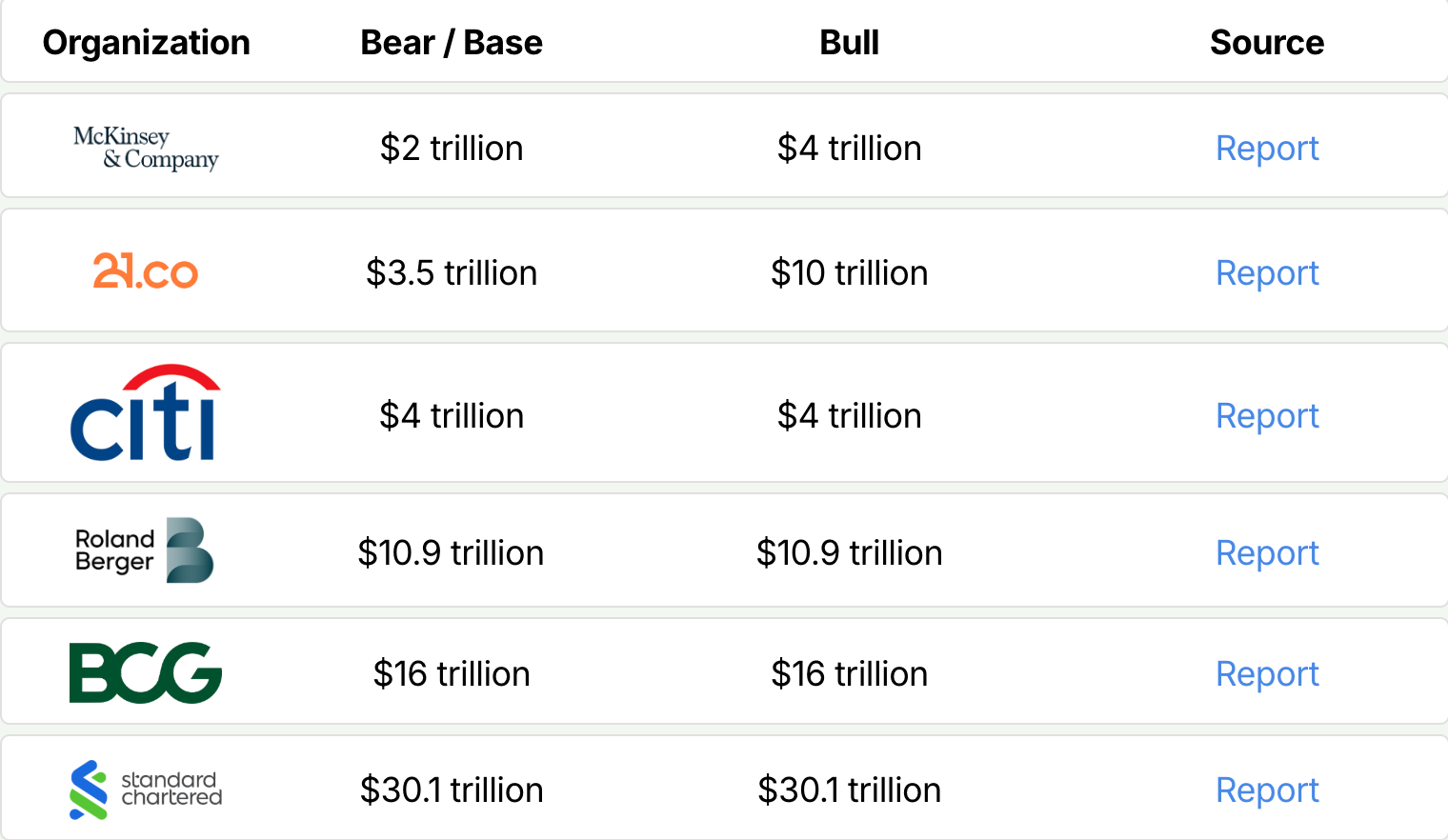
Task: Open the McKinsey Report link
Action: 1267,149
